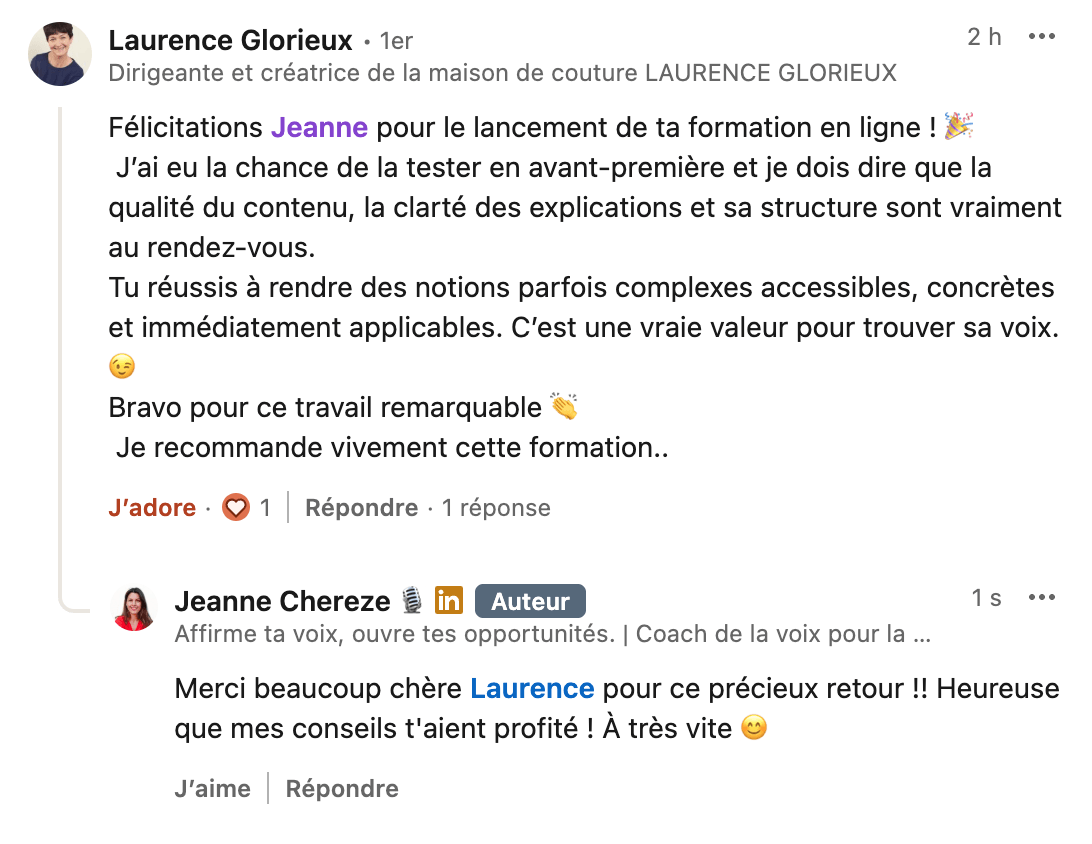Toggle the J'adore reaction on Laurence's comment
This screenshot has width=1092, height=844.
pyautogui.click(x=152, y=508)
